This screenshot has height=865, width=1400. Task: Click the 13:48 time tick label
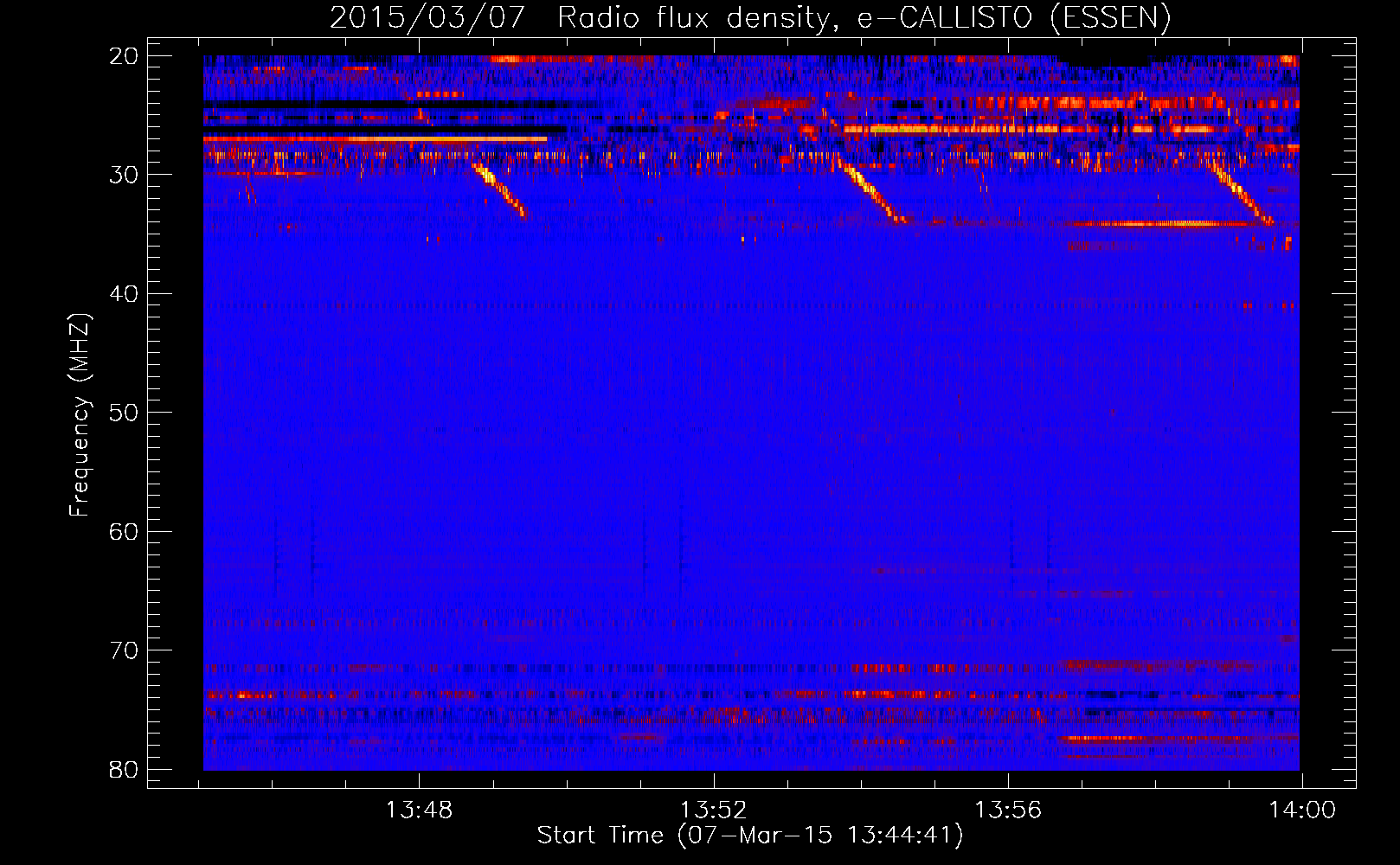pos(419,811)
